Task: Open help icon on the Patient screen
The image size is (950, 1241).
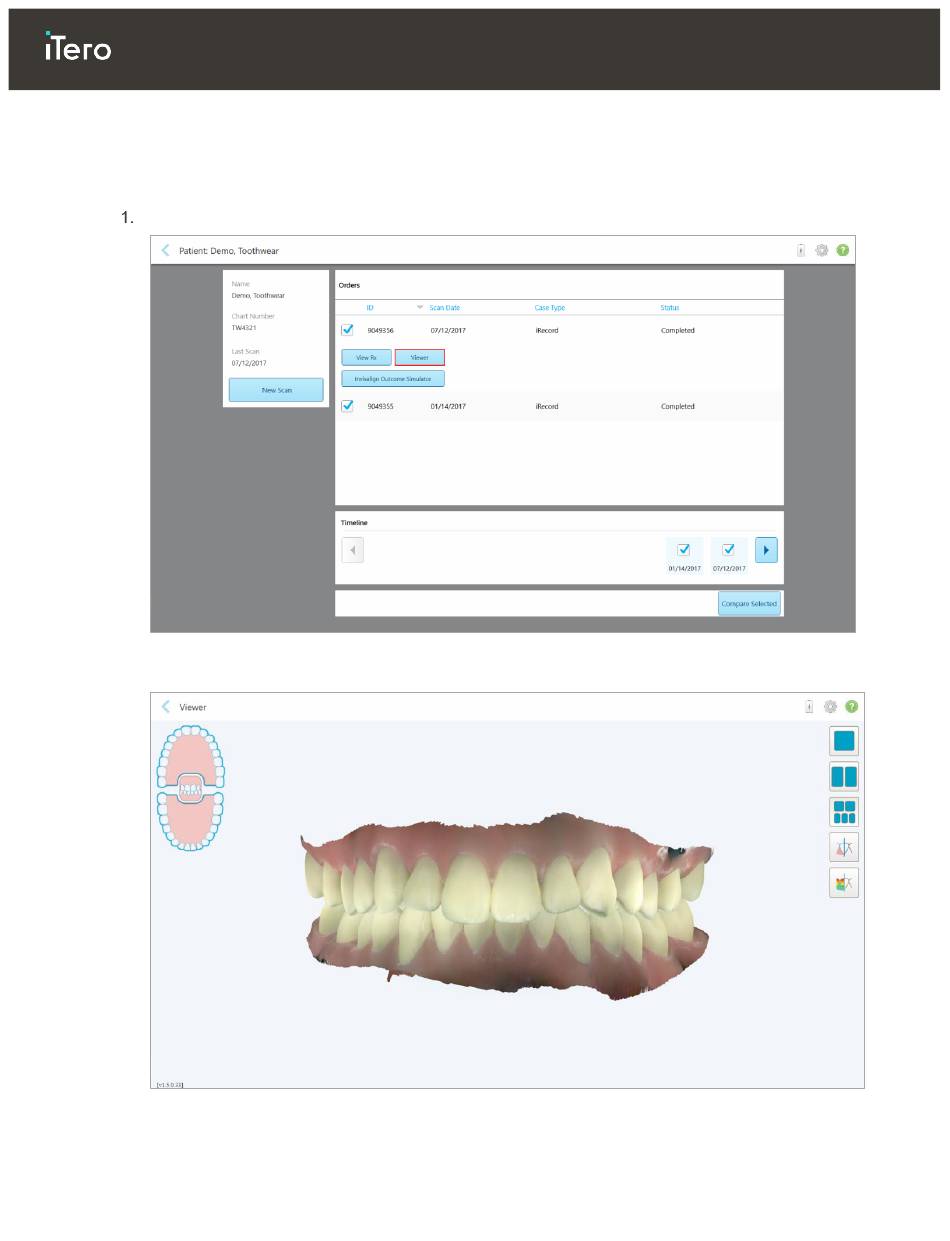Action: point(843,250)
